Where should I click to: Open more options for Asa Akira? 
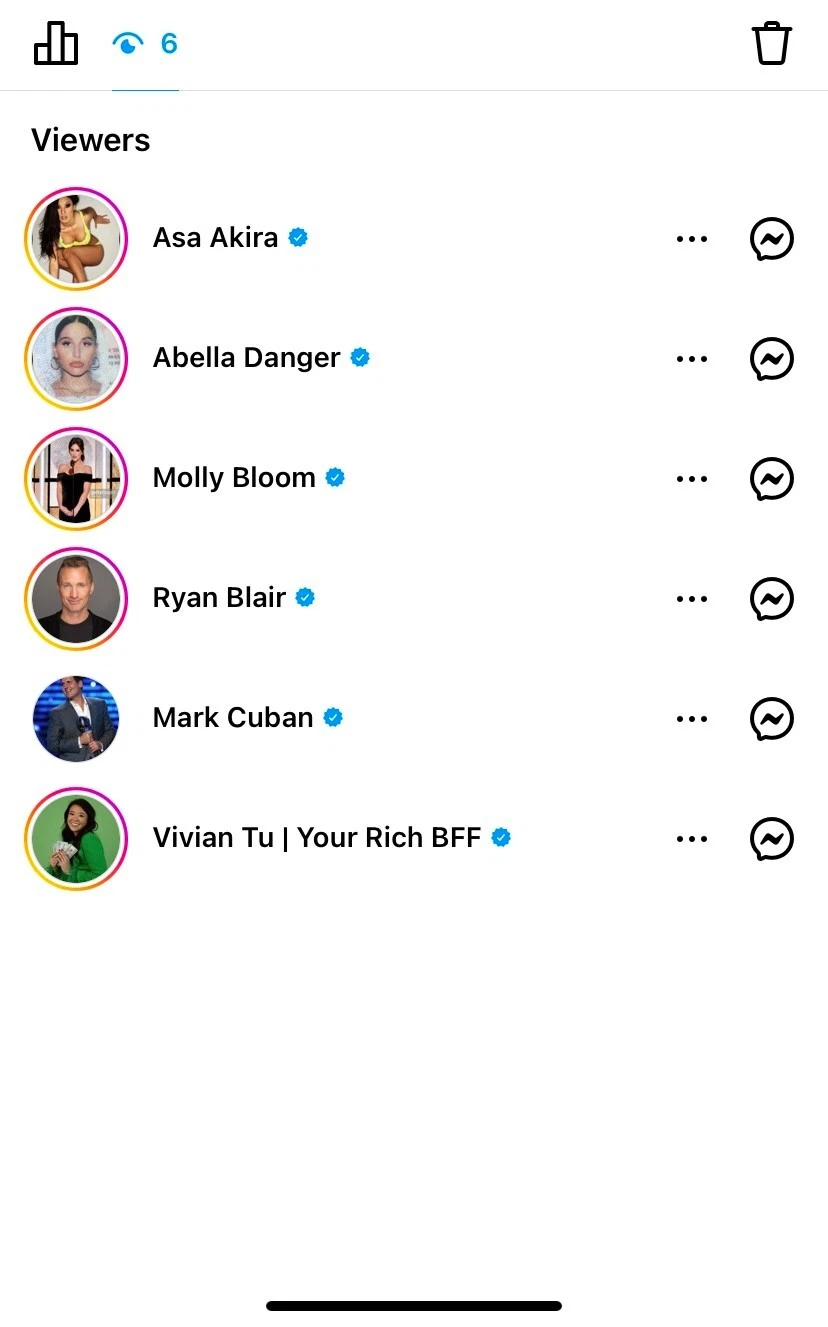coord(692,239)
